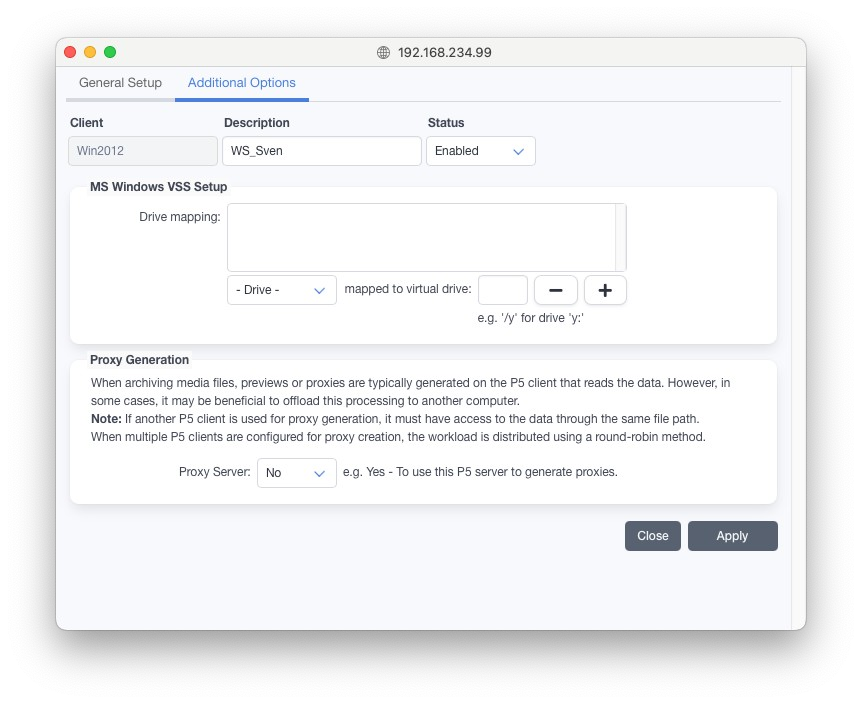Click the 192.168.234.99 window title text
This screenshot has height=704, width=862.
[444, 52]
